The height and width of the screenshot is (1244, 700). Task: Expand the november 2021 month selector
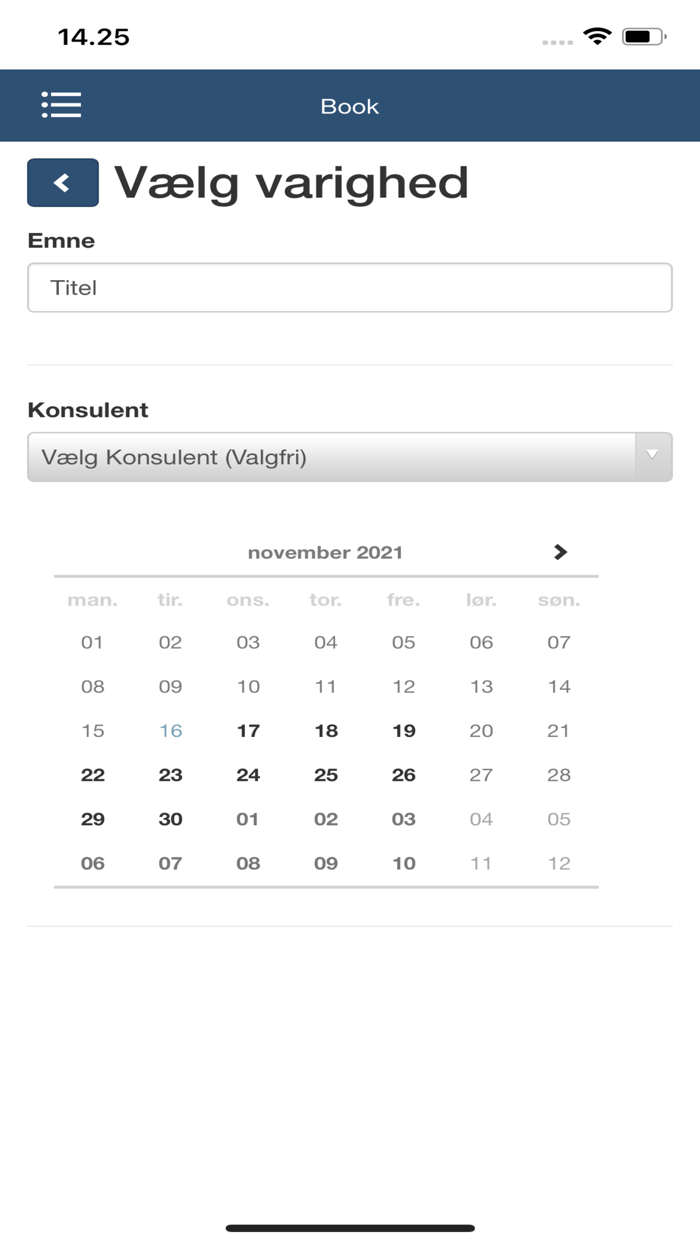point(326,552)
